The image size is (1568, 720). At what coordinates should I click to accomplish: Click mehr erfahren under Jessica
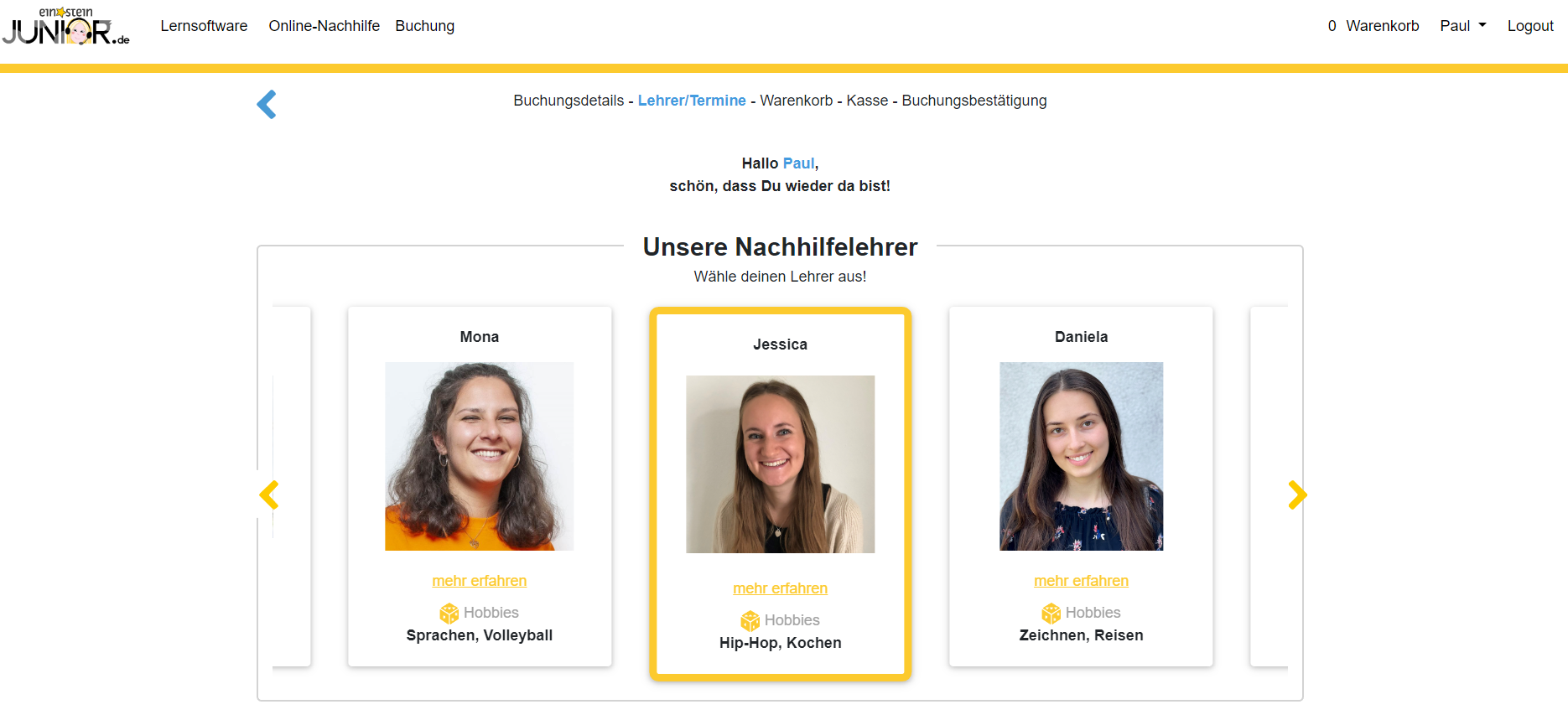(781, 588)
